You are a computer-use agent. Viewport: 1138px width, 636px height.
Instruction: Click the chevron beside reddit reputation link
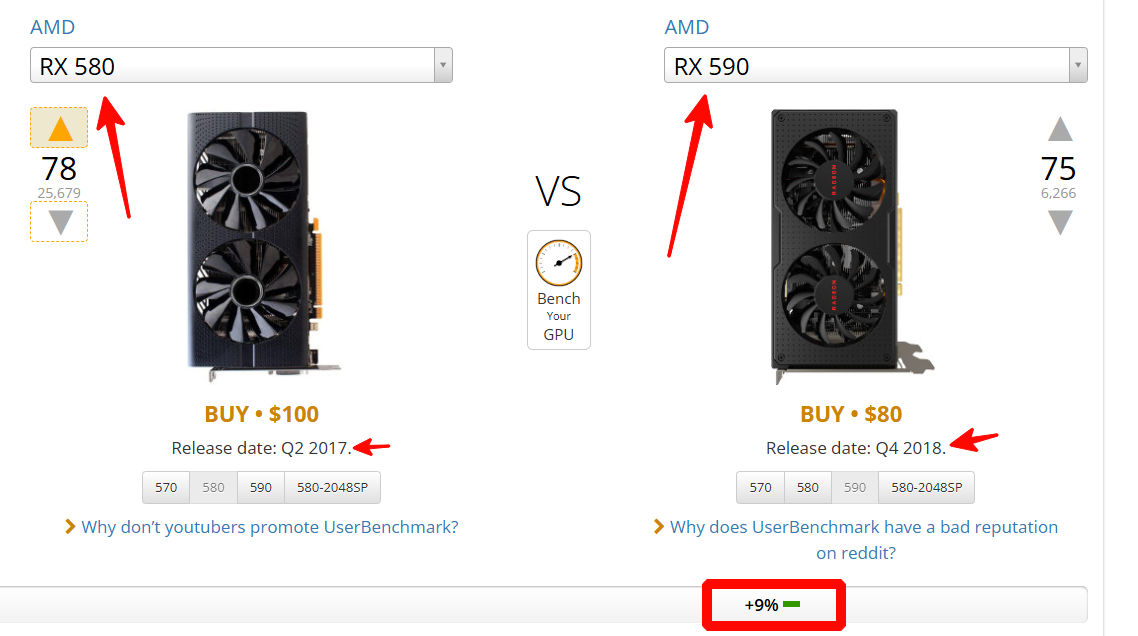pos(658,526)
